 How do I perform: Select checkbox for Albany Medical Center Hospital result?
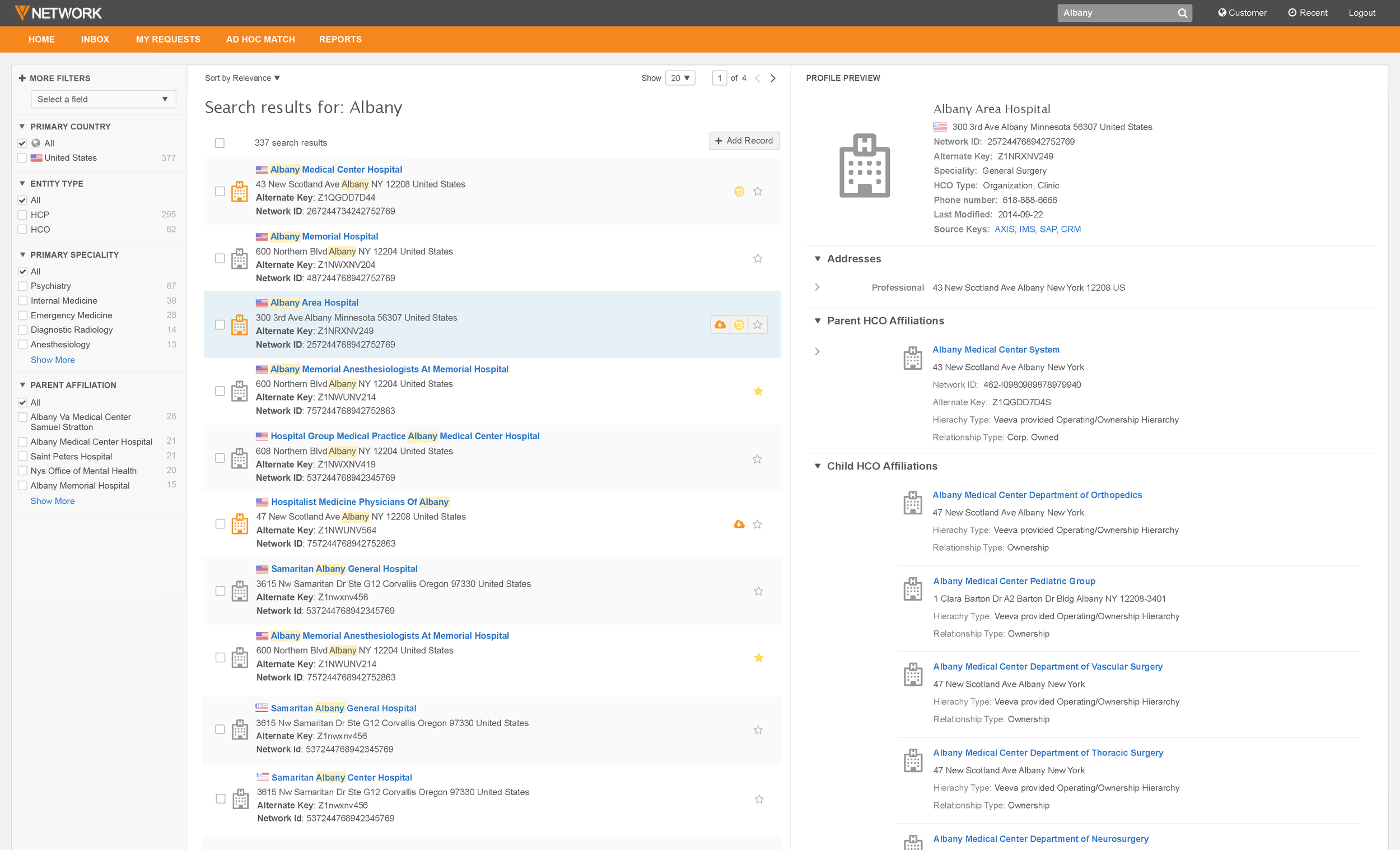coord(220,192)
